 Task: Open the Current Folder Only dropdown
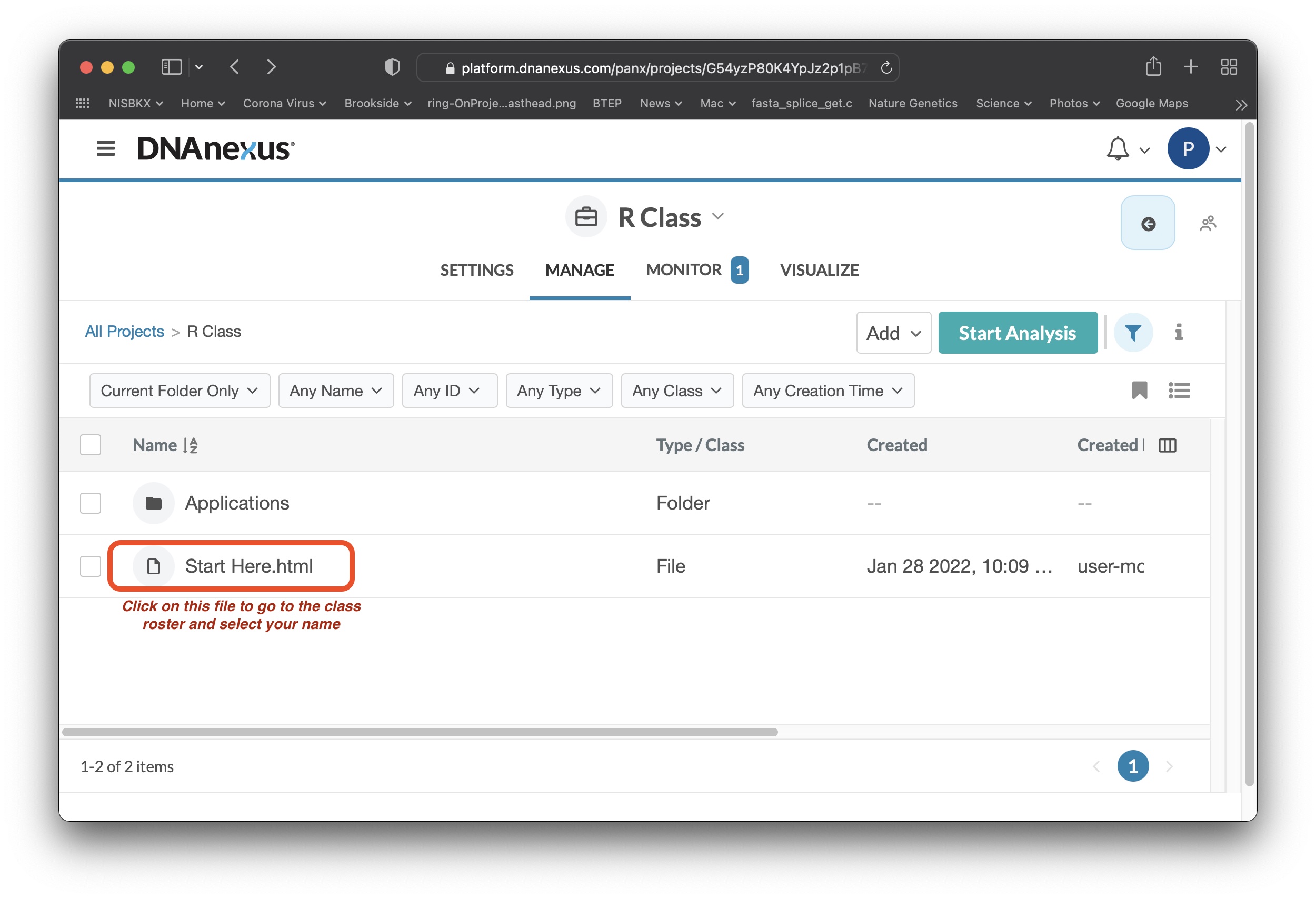(x=180, y=391)
